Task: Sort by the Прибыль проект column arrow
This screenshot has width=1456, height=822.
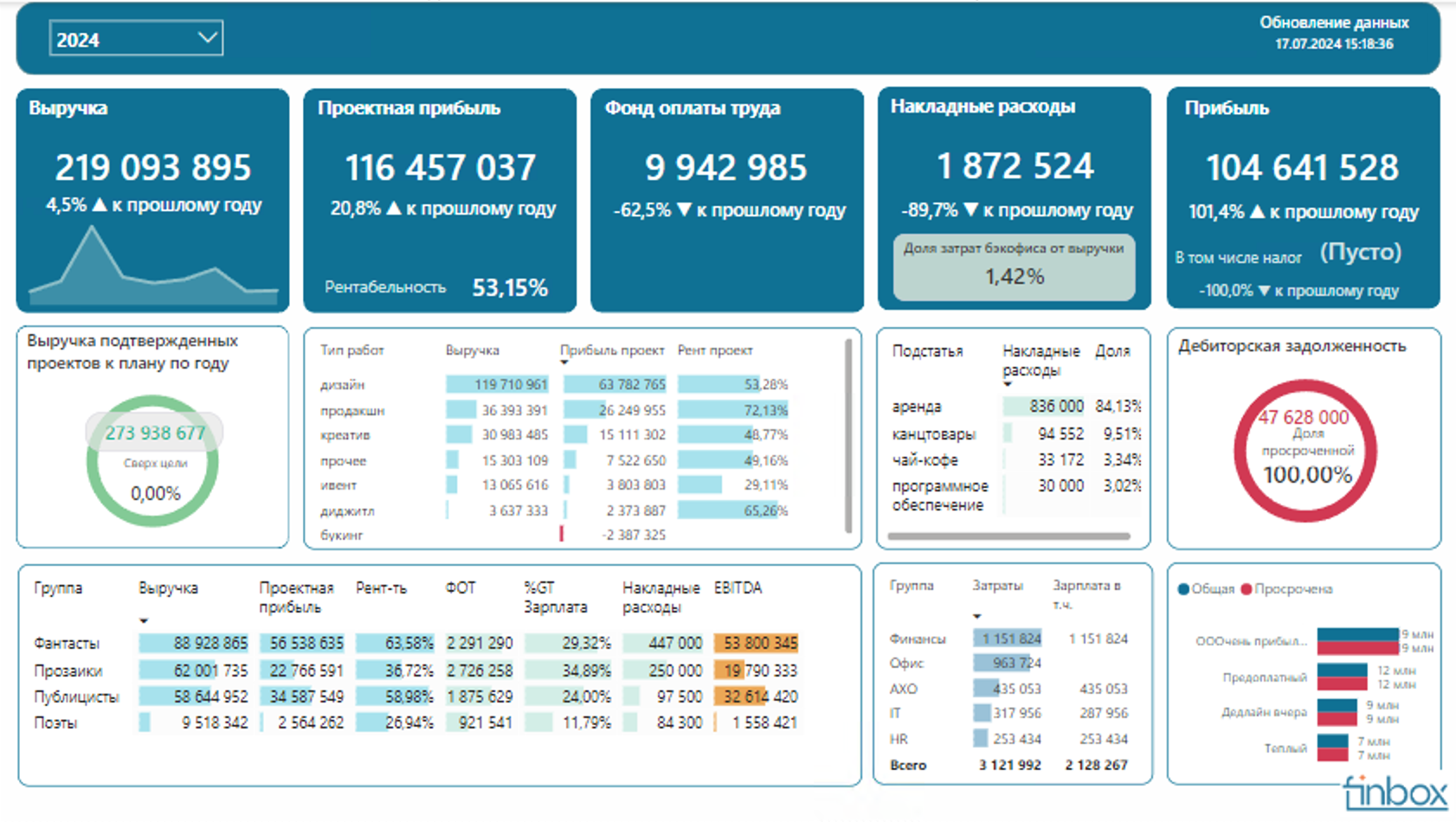Action: pyautogui.click(x=564, y=363)
